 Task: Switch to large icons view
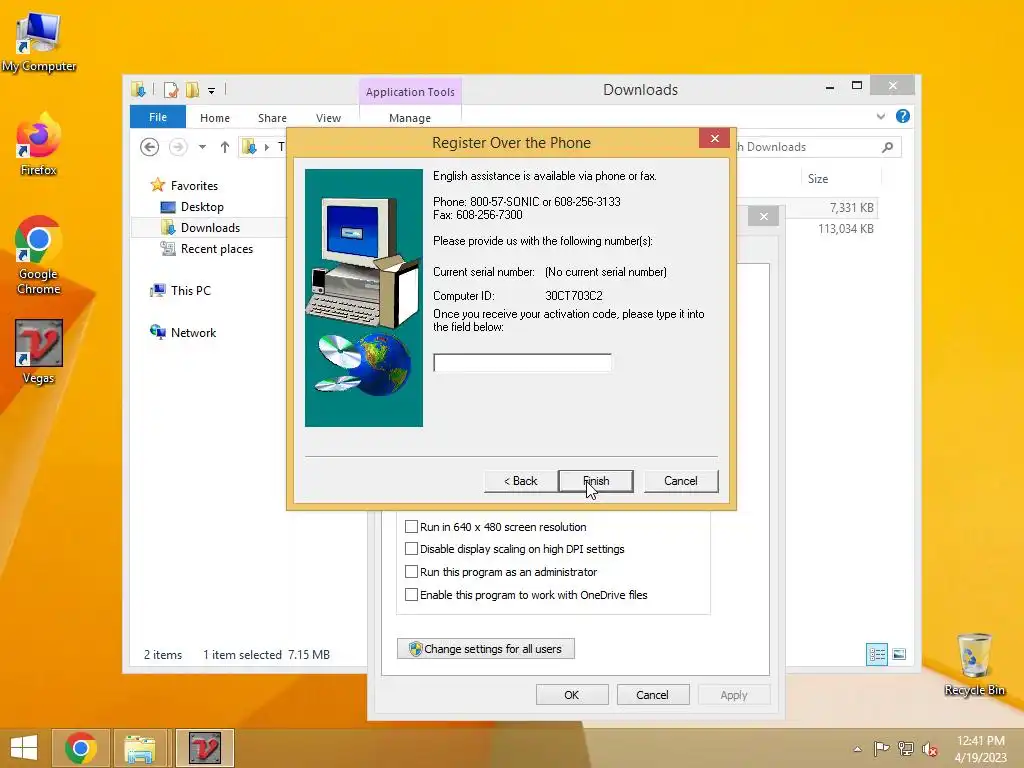[x=899, y=654]
